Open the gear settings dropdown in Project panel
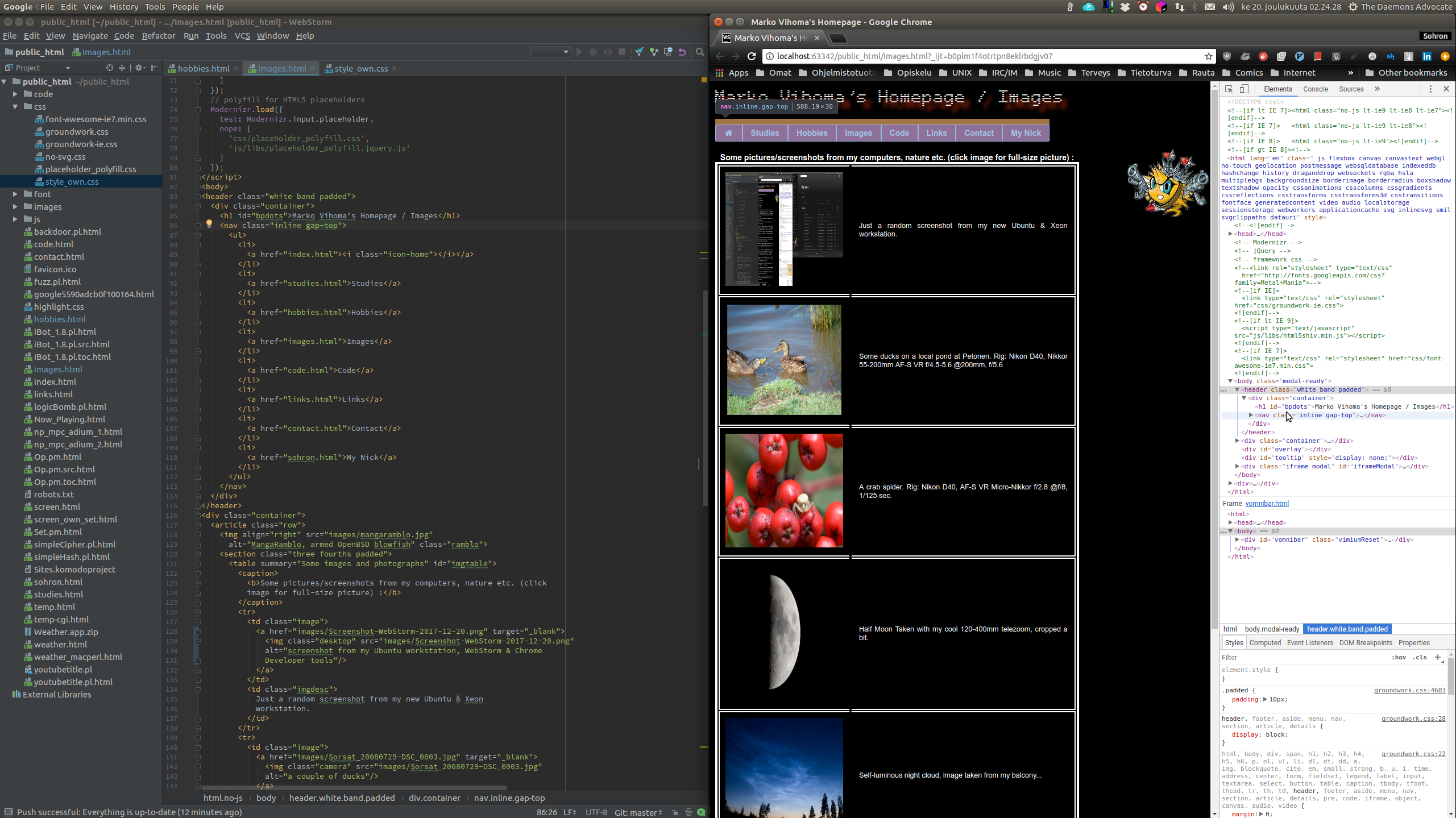The height and width of the screenshot is (818, 1456). (x=140, y=68)
